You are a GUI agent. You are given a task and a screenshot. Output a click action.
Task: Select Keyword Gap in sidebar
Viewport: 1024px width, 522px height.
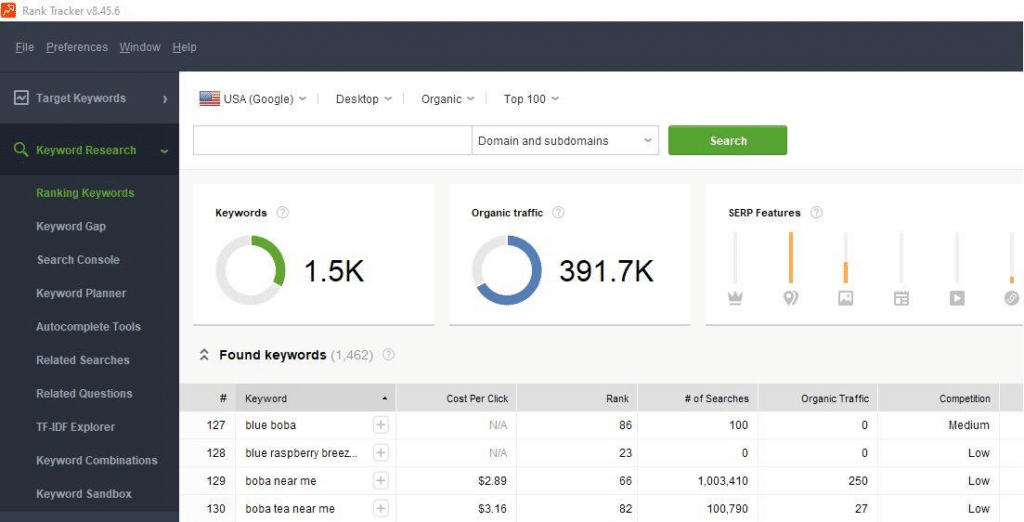coord(71,226)
